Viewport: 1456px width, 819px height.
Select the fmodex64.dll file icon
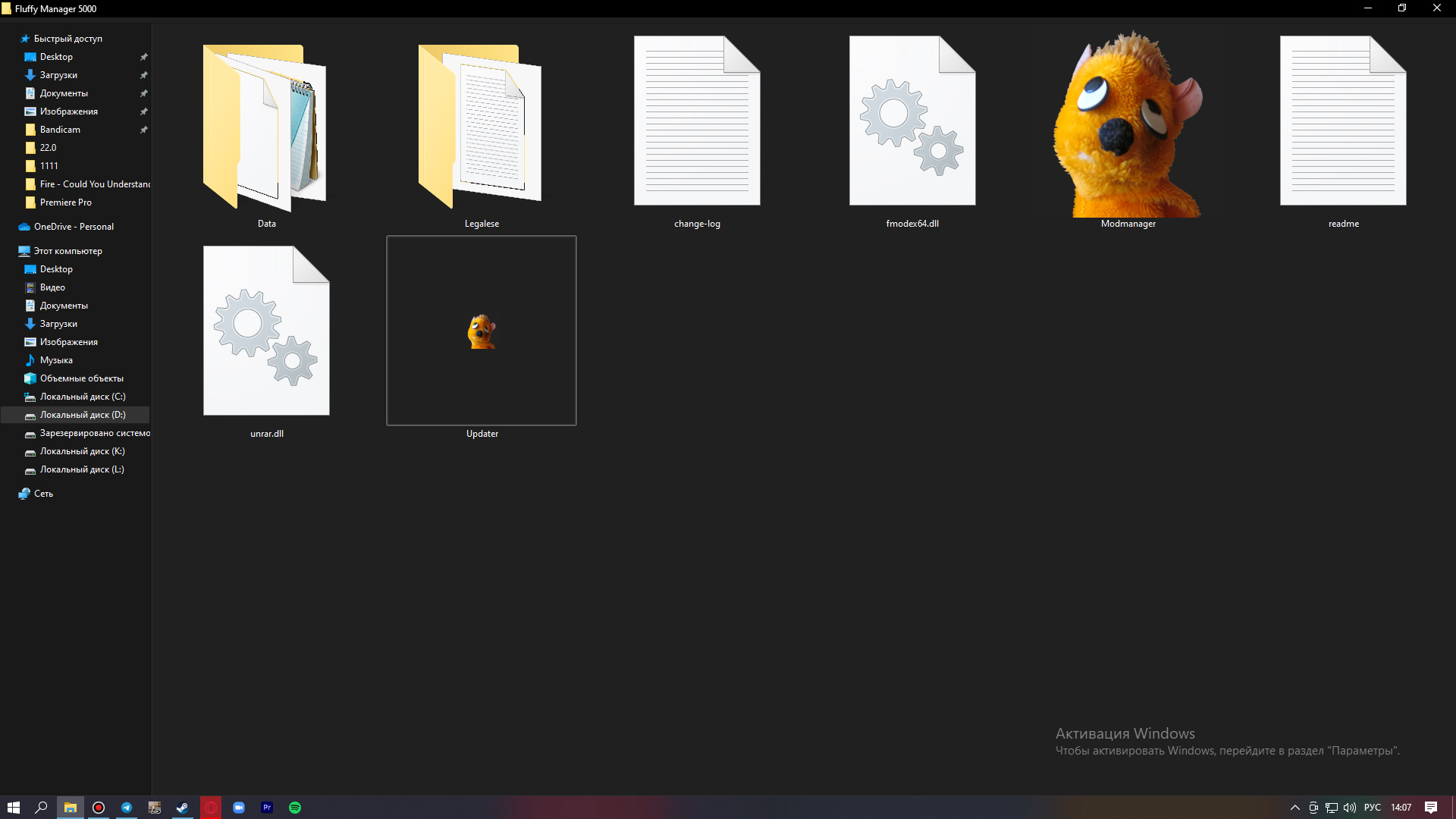[912, 121]
